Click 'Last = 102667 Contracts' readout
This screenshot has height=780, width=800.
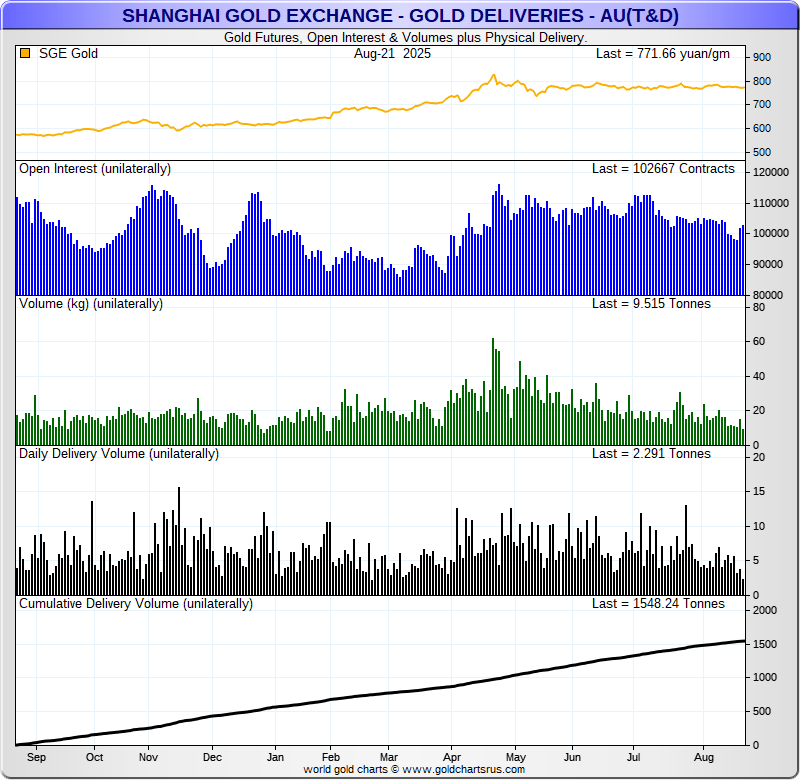coord(663,169)
